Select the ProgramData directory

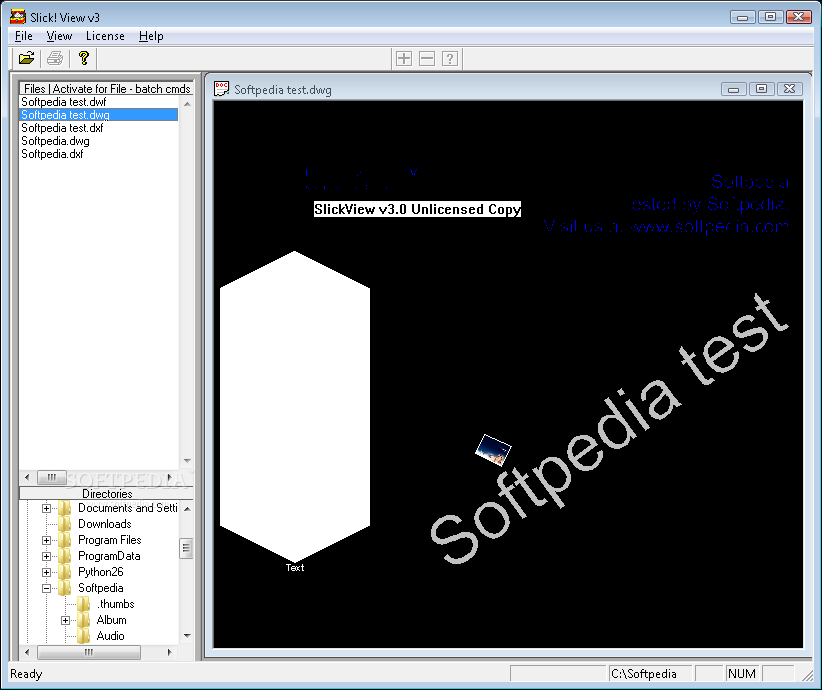coord(109,556)
